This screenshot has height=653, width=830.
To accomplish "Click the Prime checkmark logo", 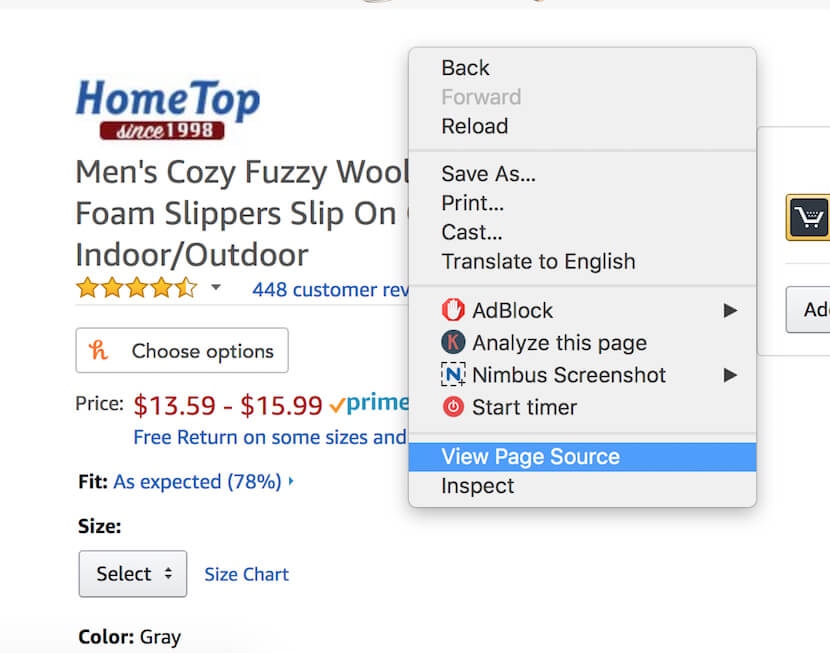I will point(368,404).
